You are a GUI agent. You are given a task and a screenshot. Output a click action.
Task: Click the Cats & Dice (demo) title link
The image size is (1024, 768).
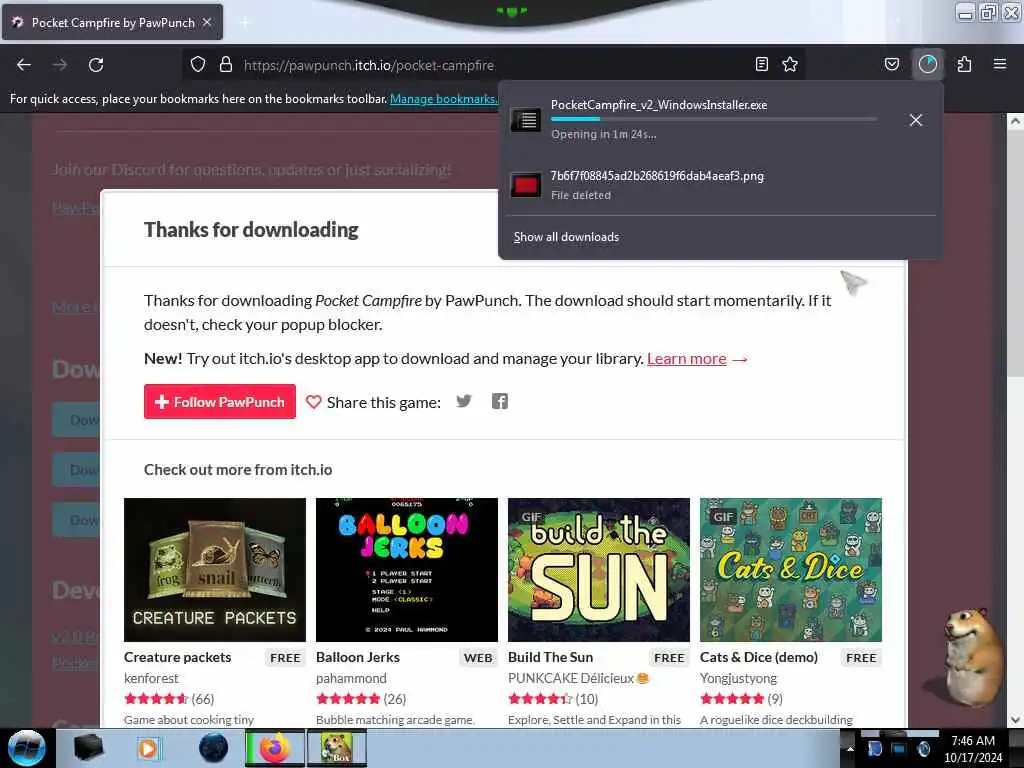tap(759, 657)
